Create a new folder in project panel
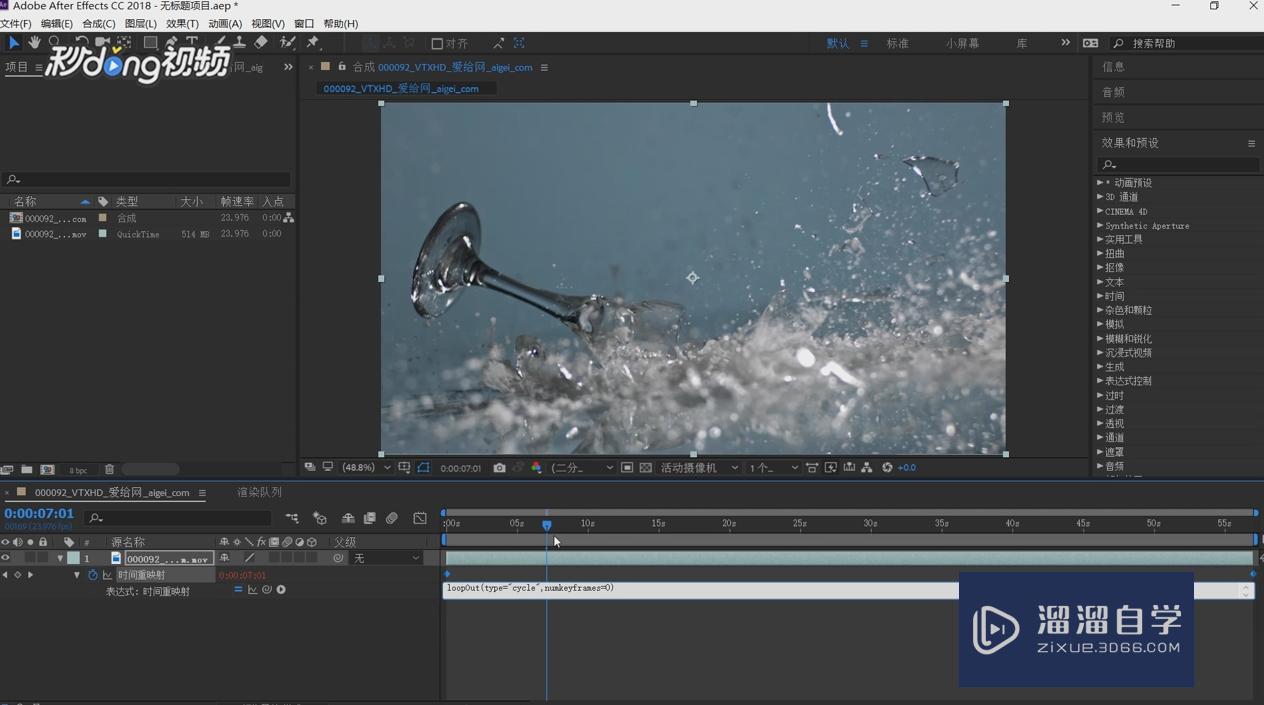 coord(27,470)
